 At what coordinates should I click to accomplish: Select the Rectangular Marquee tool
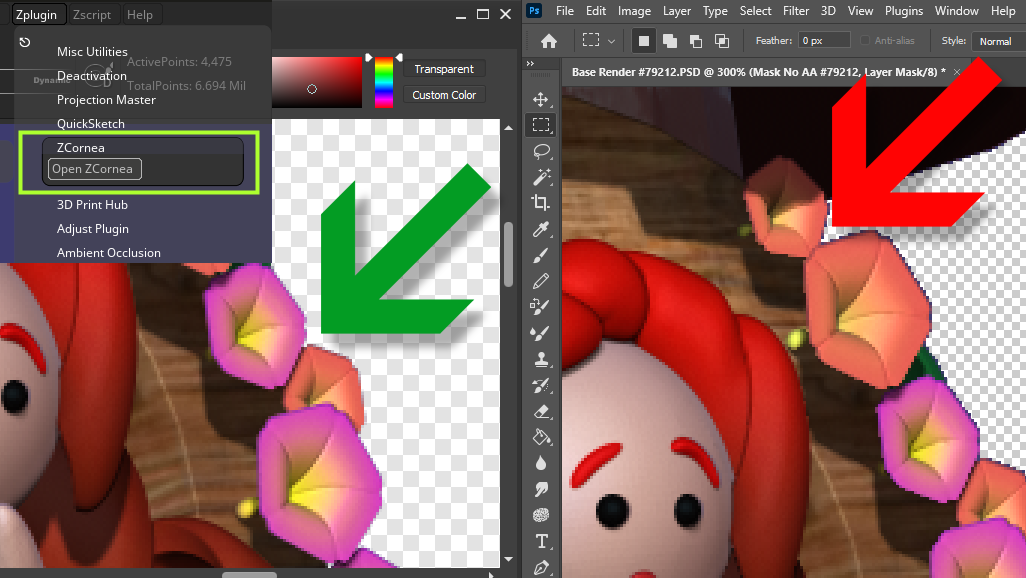coord(540,124)
